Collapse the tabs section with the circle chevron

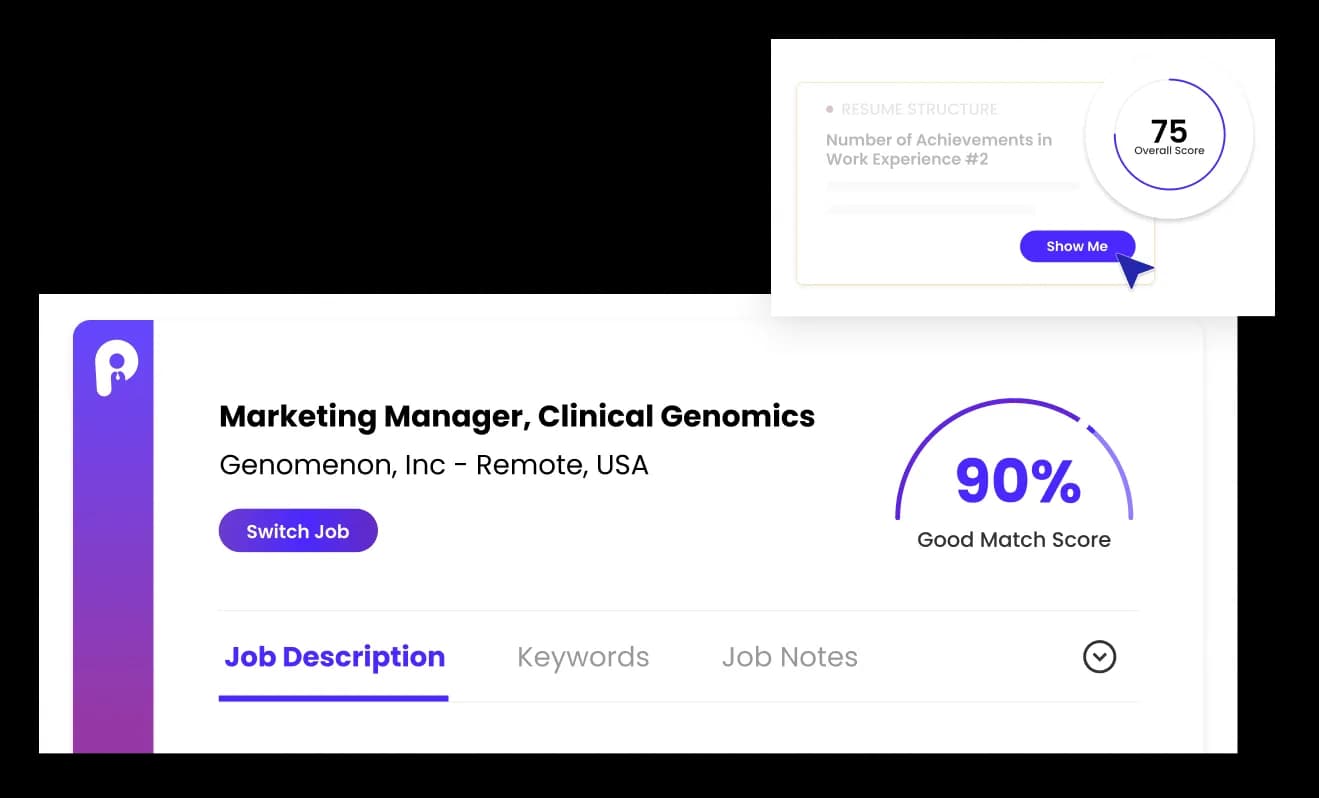point(1099,657)
